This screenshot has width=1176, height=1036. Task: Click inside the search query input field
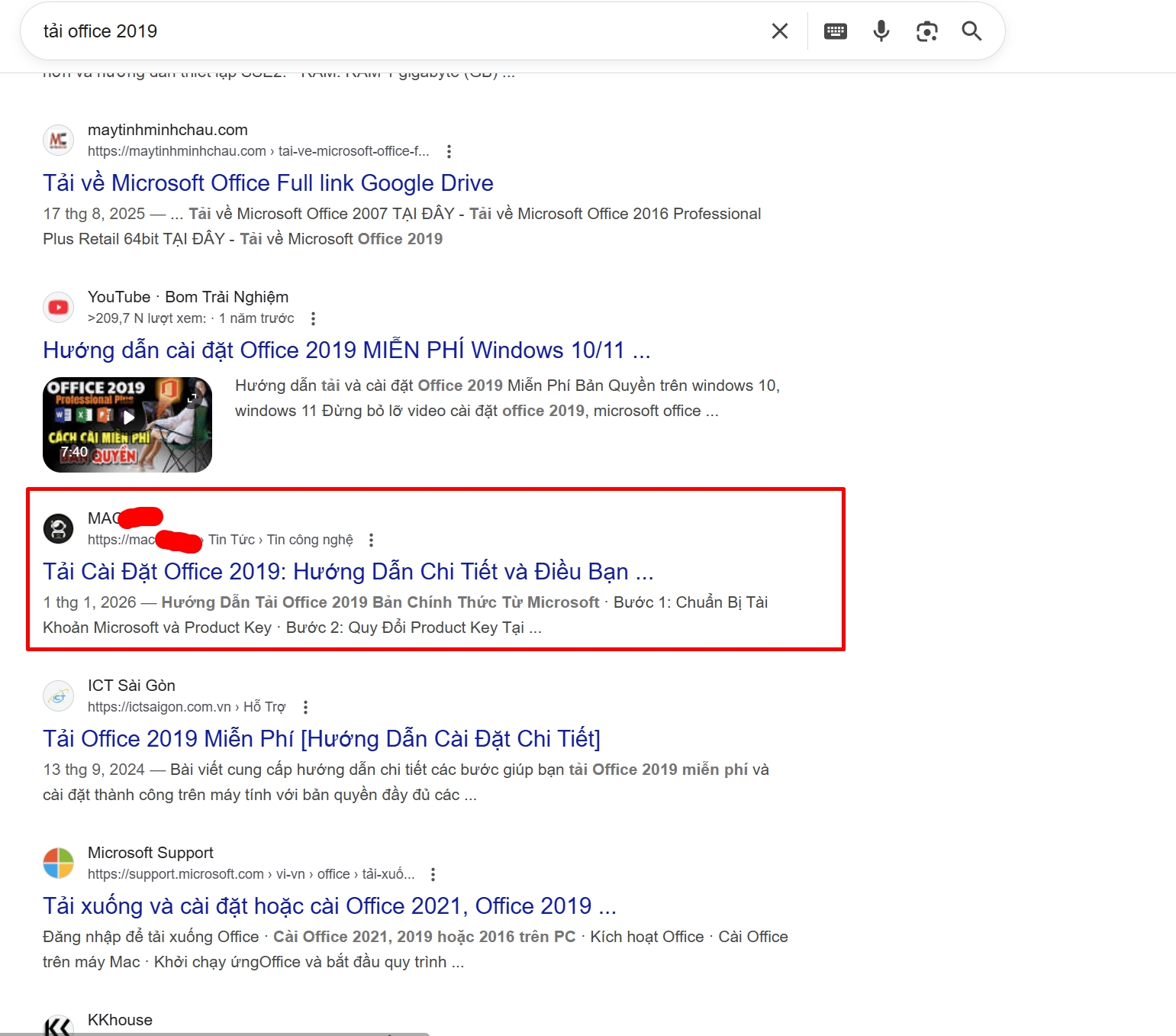(382, 31)
